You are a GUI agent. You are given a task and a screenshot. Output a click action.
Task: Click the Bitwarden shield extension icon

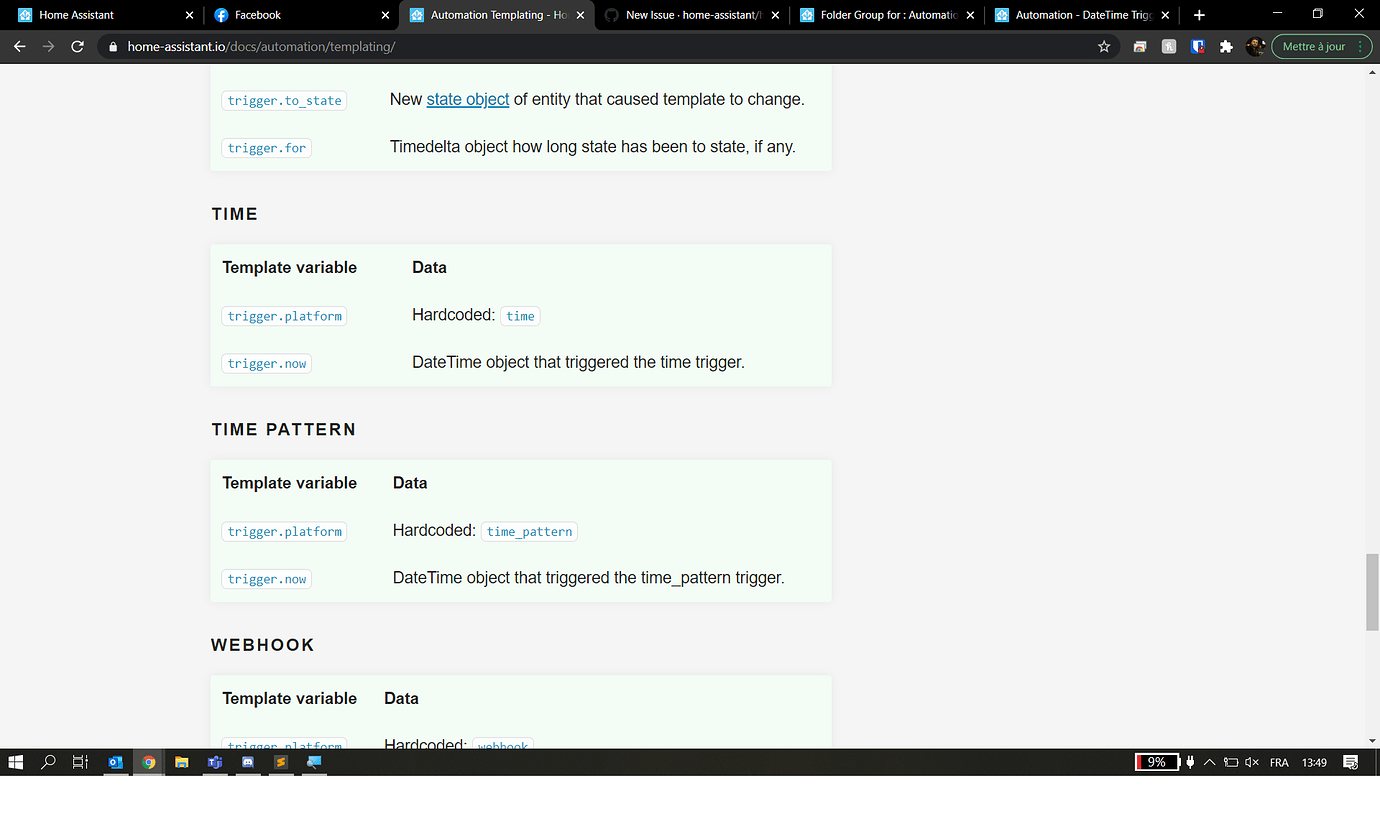pyautogui.click(x=1198, y=47)
